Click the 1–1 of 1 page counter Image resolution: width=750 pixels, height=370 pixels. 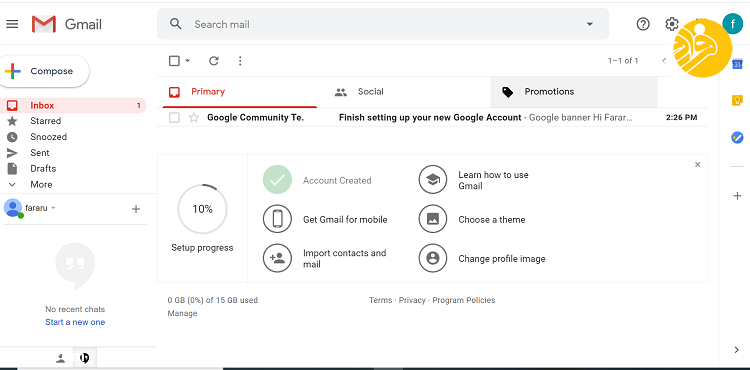pos(623,61)
